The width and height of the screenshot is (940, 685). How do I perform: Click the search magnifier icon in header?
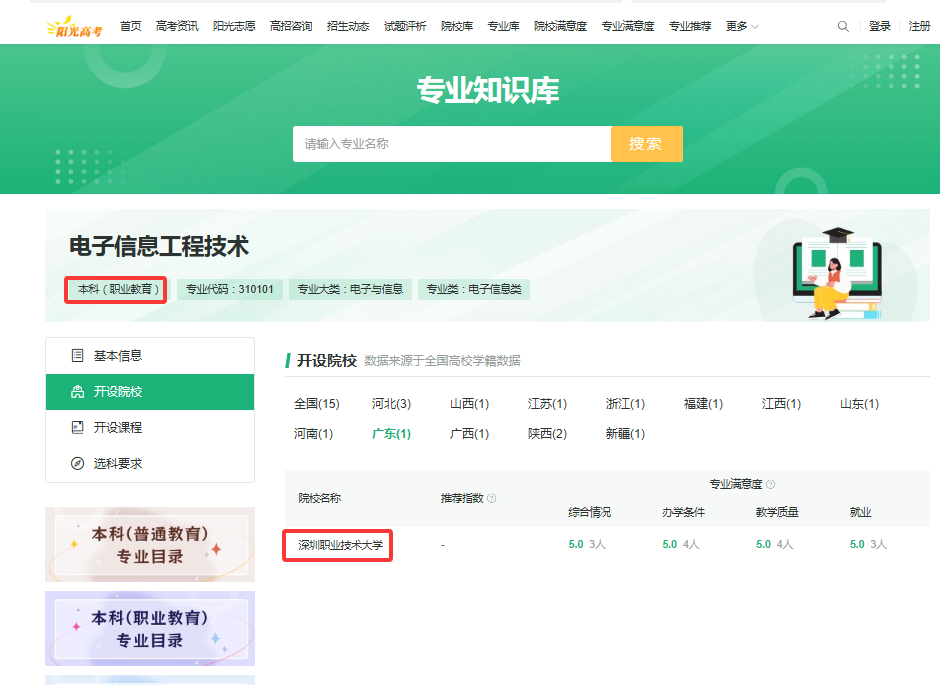(x=843, y=26)
